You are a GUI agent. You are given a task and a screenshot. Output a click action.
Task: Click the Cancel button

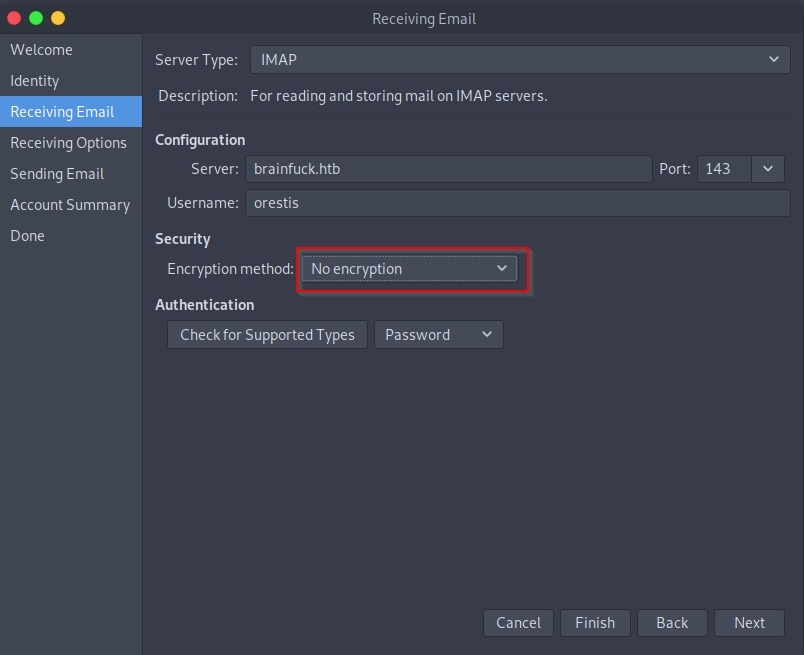518,622
